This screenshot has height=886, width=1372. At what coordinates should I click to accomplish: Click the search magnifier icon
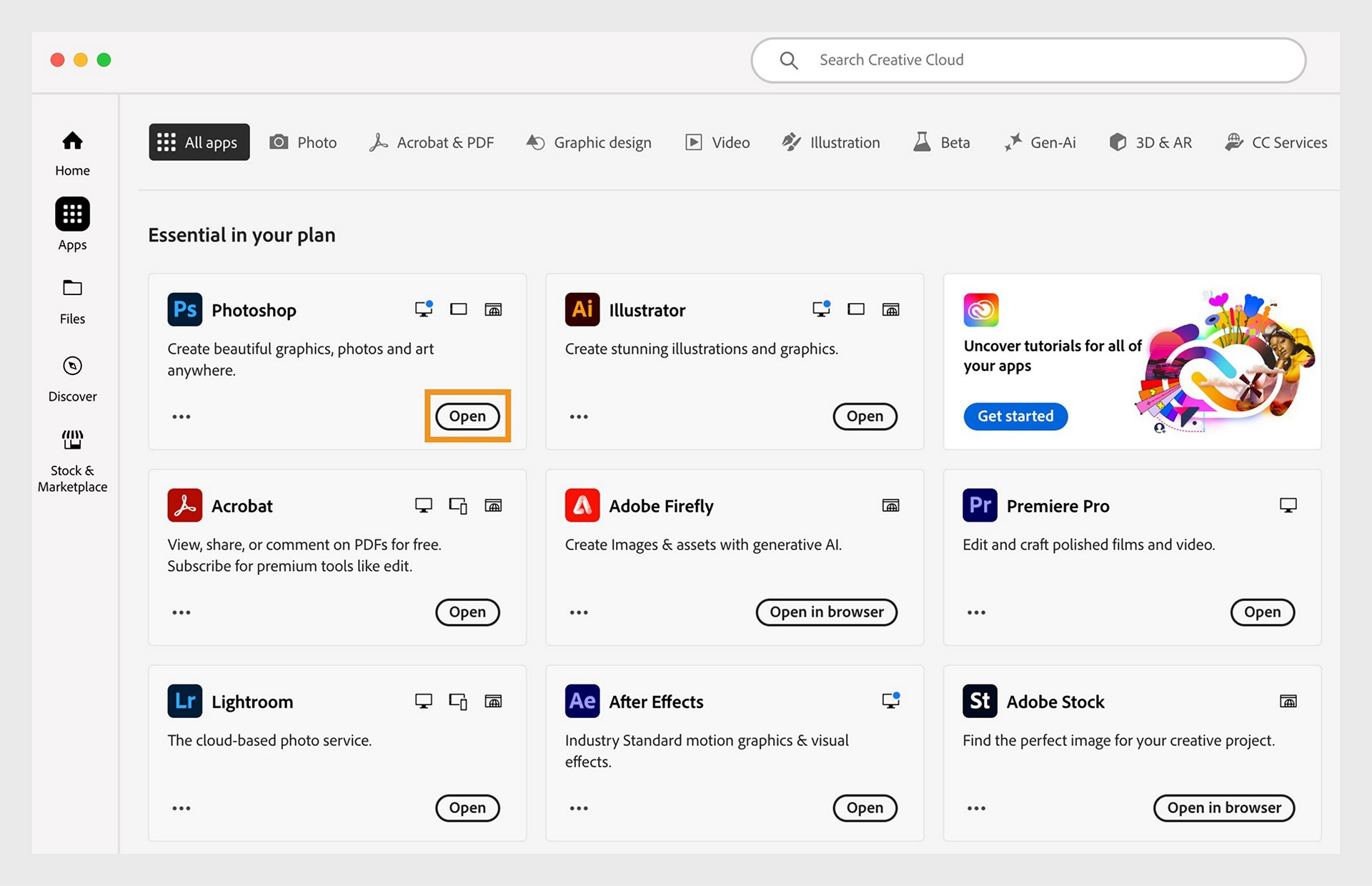coord(788,60)
